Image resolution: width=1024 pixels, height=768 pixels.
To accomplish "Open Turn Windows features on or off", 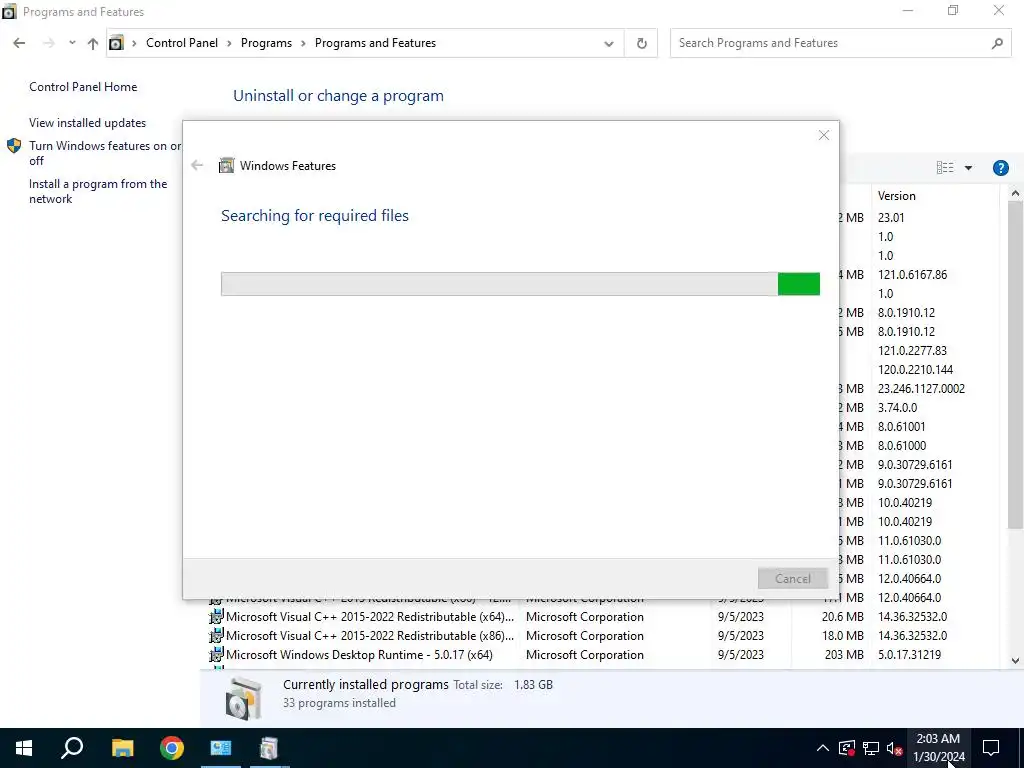I will click(x=104, y=153).
